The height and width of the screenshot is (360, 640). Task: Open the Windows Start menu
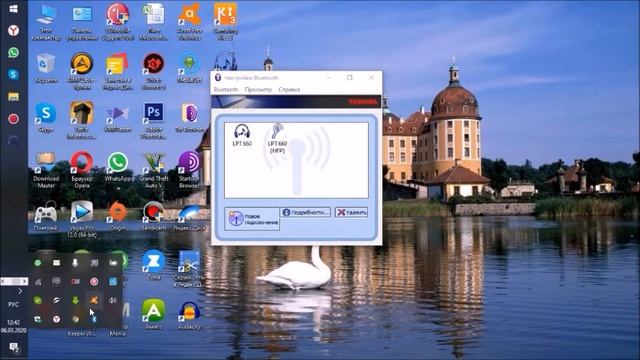coord(13,9)
